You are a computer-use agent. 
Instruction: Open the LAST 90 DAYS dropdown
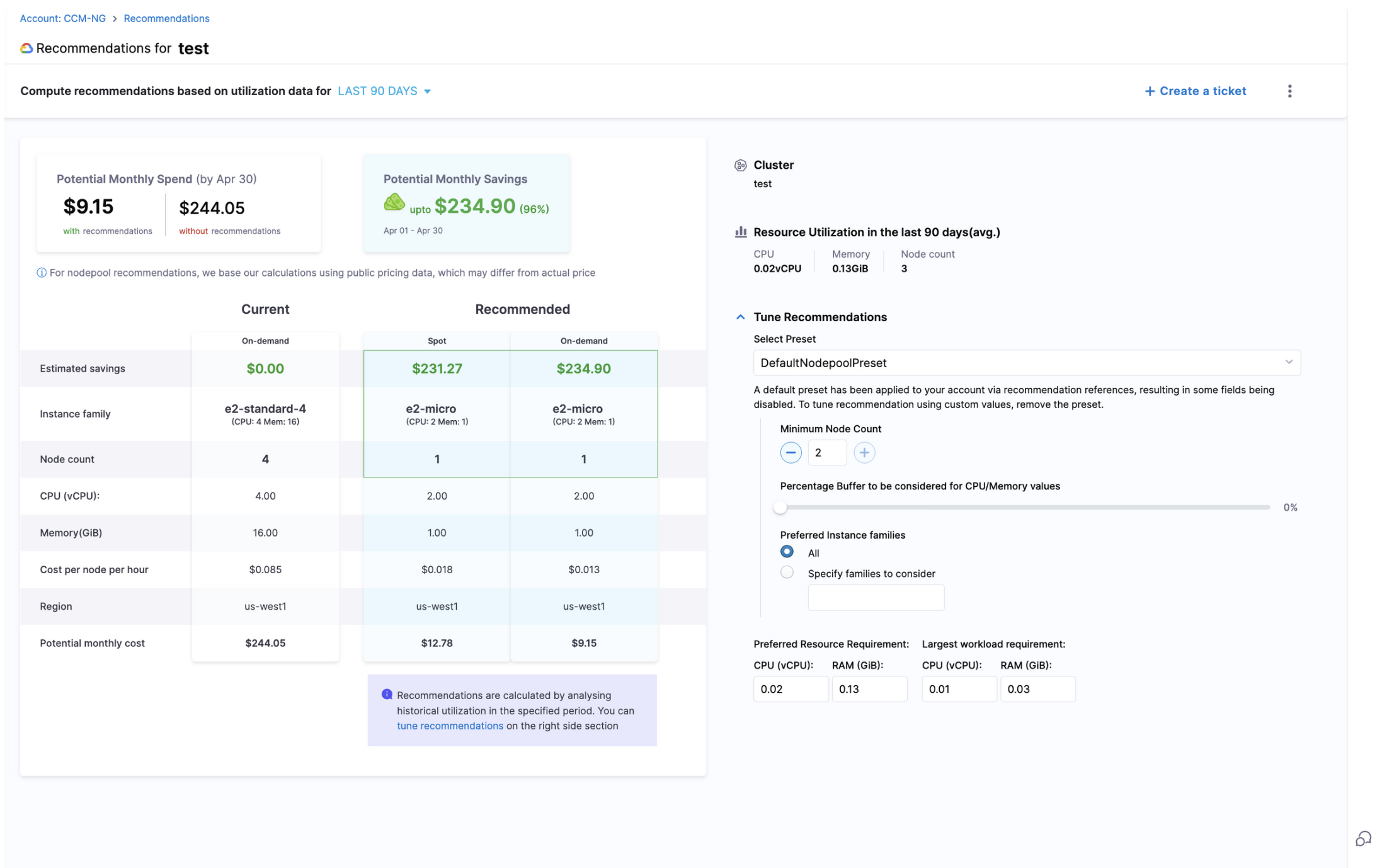pos(384,91)
